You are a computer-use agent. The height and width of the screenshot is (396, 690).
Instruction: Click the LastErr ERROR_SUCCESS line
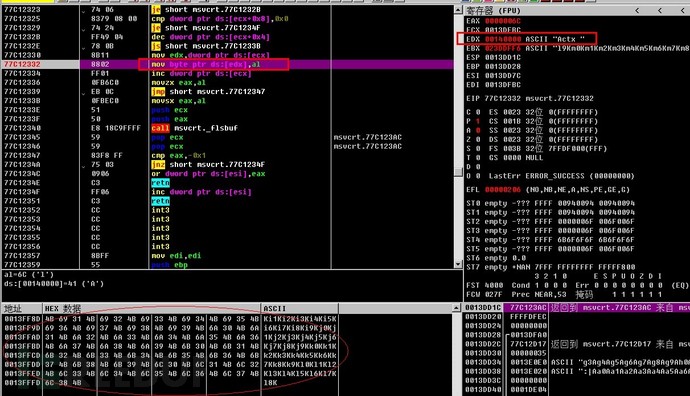[562, 176]
